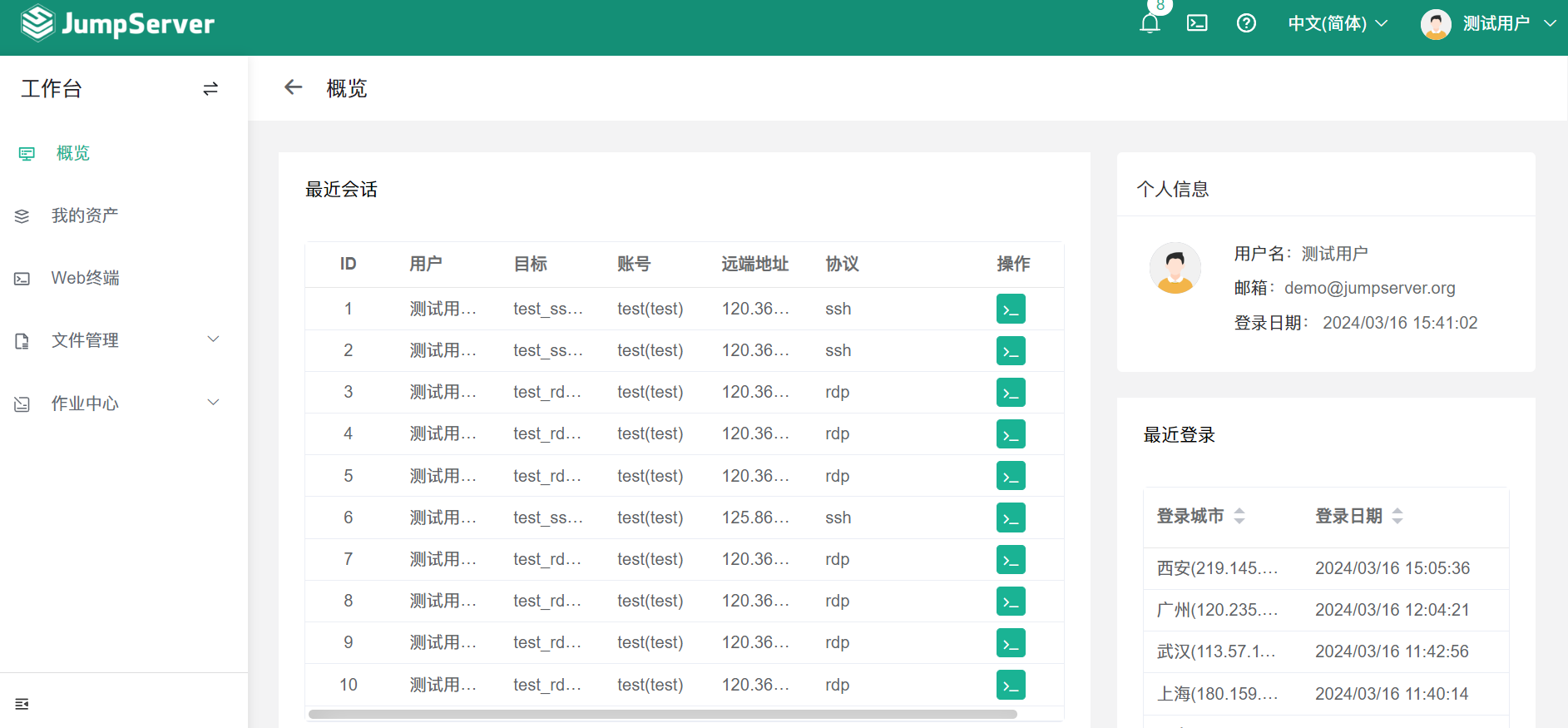The height and width of the screenshot is (728, 1568).
Task: Open the Web terminal icon in header
Action: tap(1197, 23)
